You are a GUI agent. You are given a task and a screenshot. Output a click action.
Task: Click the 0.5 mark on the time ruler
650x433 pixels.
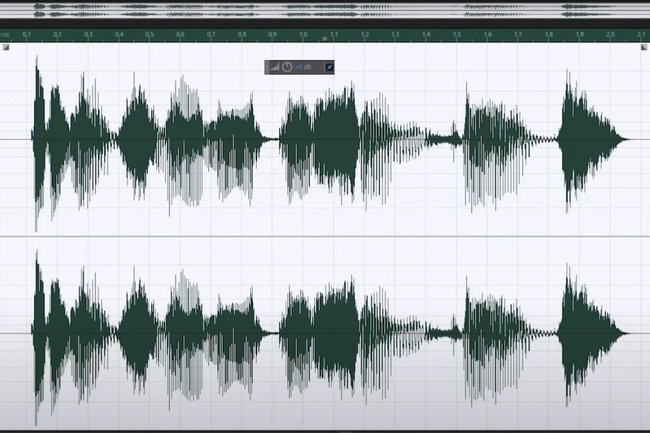click(149, 34)
